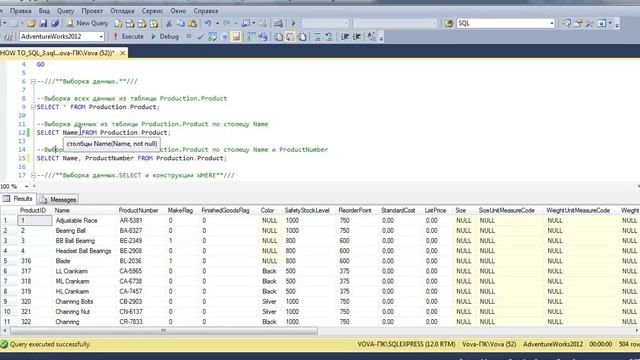Close the HOW TO_SQL_3.sql document tab

click(122, 53)
